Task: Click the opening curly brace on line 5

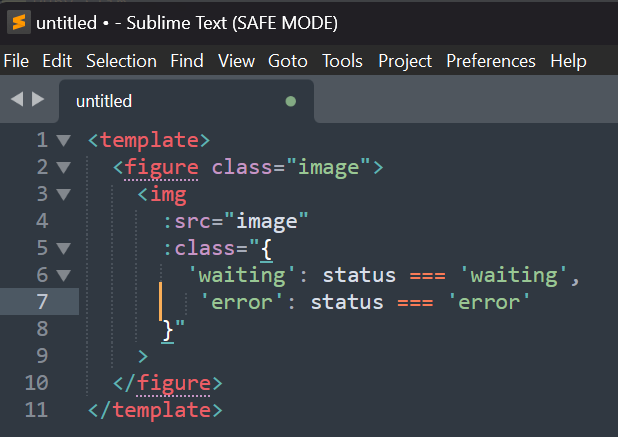Action: 266,249
